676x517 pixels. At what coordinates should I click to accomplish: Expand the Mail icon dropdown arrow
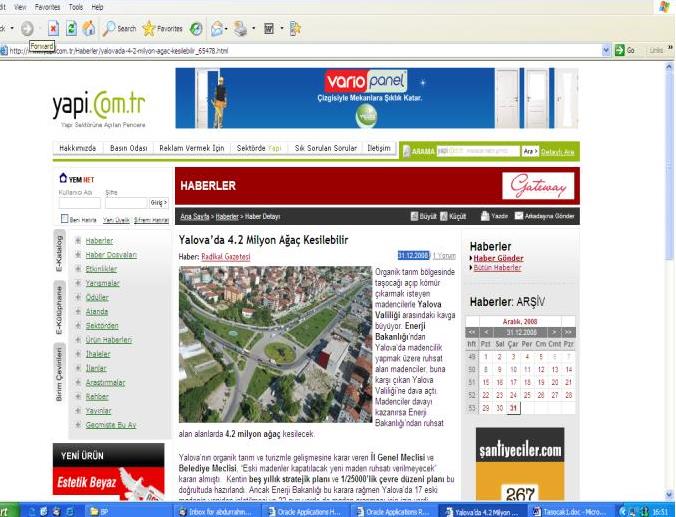point(226,29)
